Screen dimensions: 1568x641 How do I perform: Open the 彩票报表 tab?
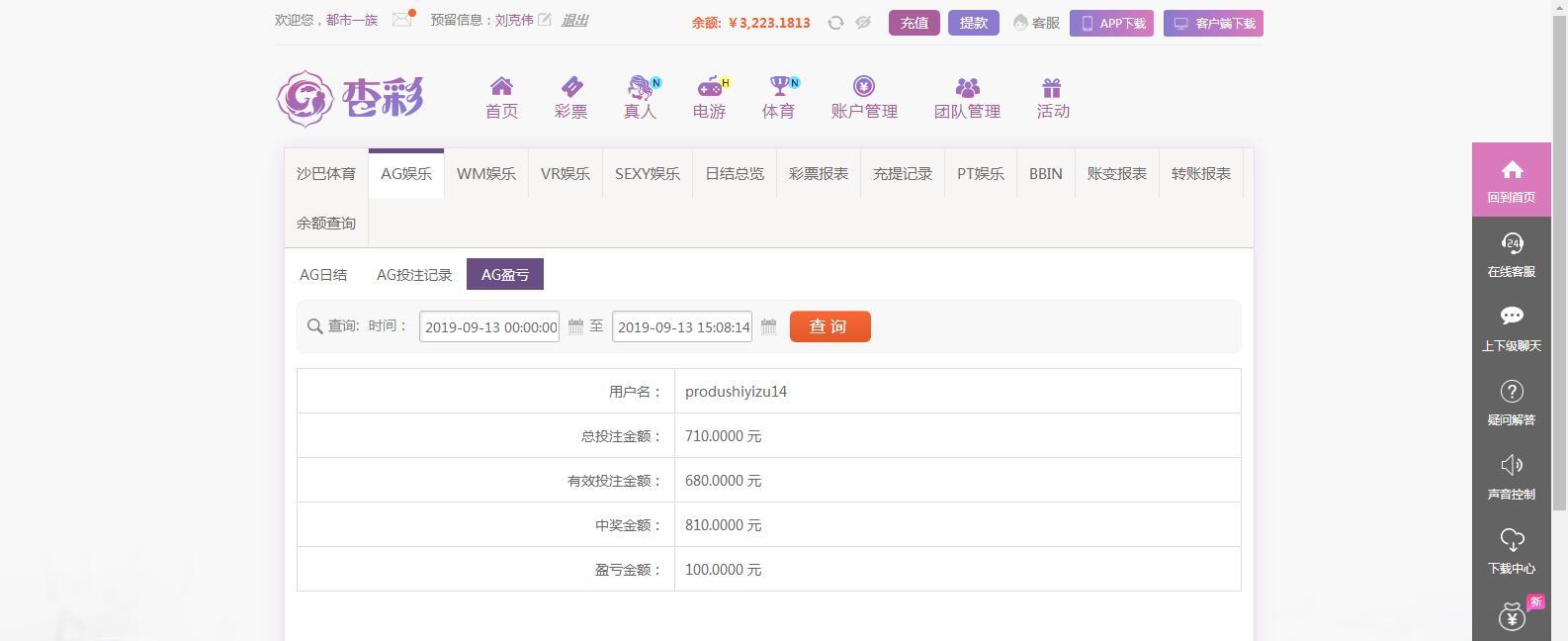819,173
